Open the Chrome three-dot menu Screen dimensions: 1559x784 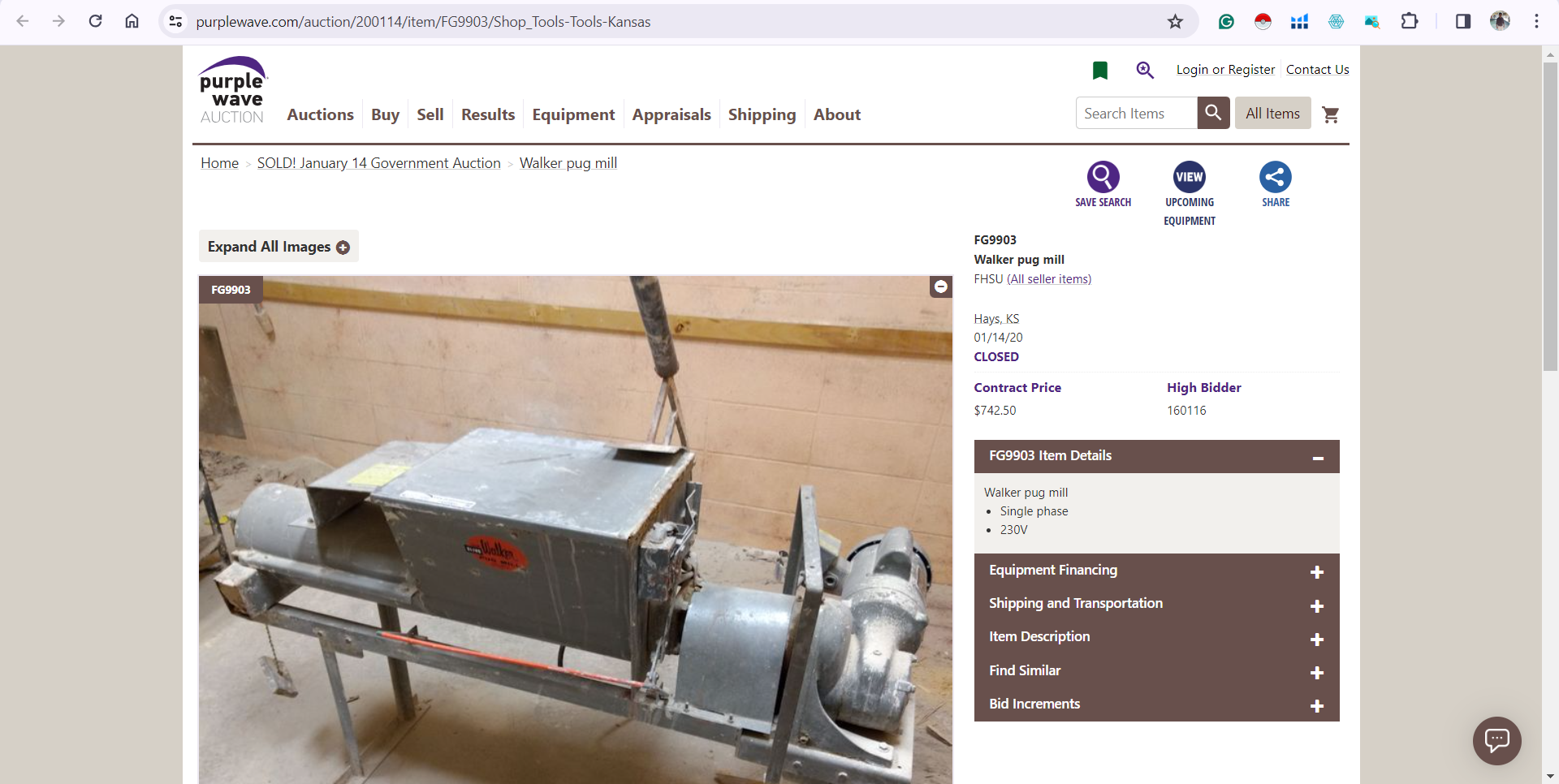(x=1536, y=21)
